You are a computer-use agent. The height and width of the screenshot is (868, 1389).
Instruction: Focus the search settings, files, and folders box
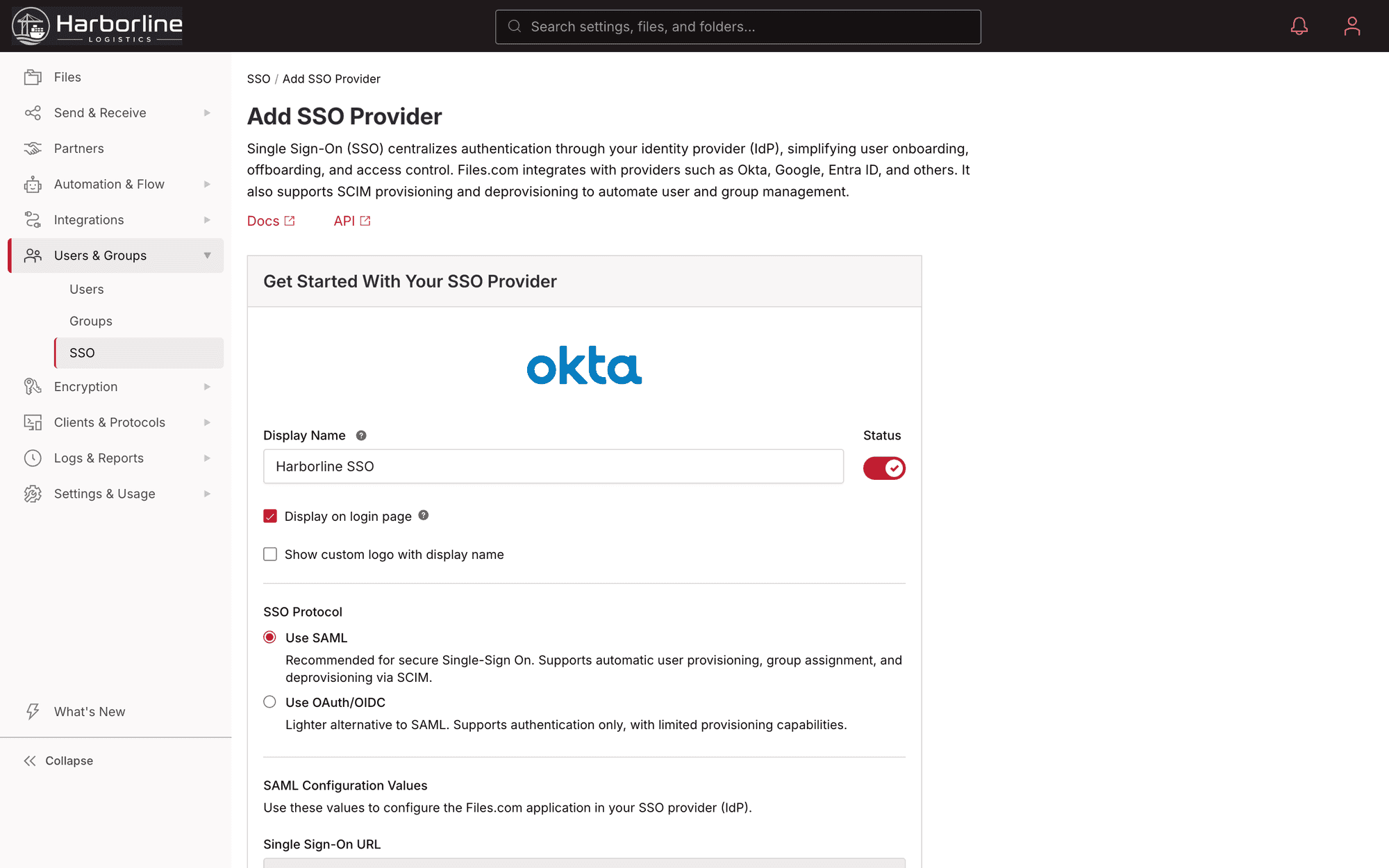coord(738,26)
